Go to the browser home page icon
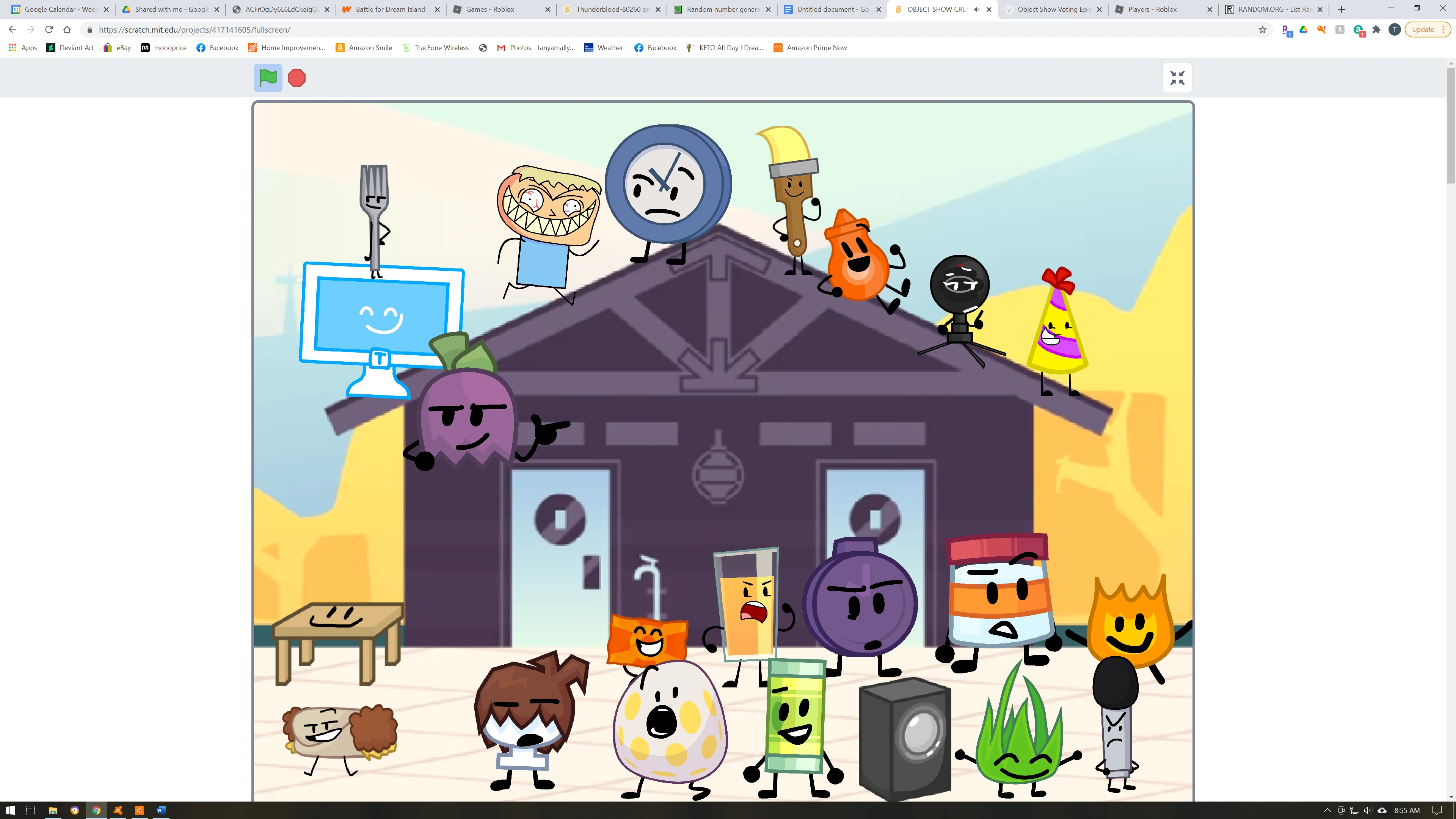The height and width of the screenshot is (819, 1456). pyautogui.click(x=67, y=30)
